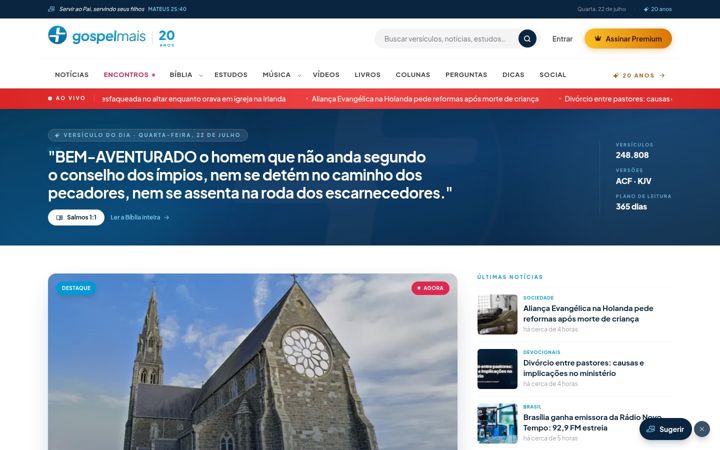Click the arrow after Ler a Bíblia inteira
This screenshot has width=720, height=450.
click(x=167, y=218)
